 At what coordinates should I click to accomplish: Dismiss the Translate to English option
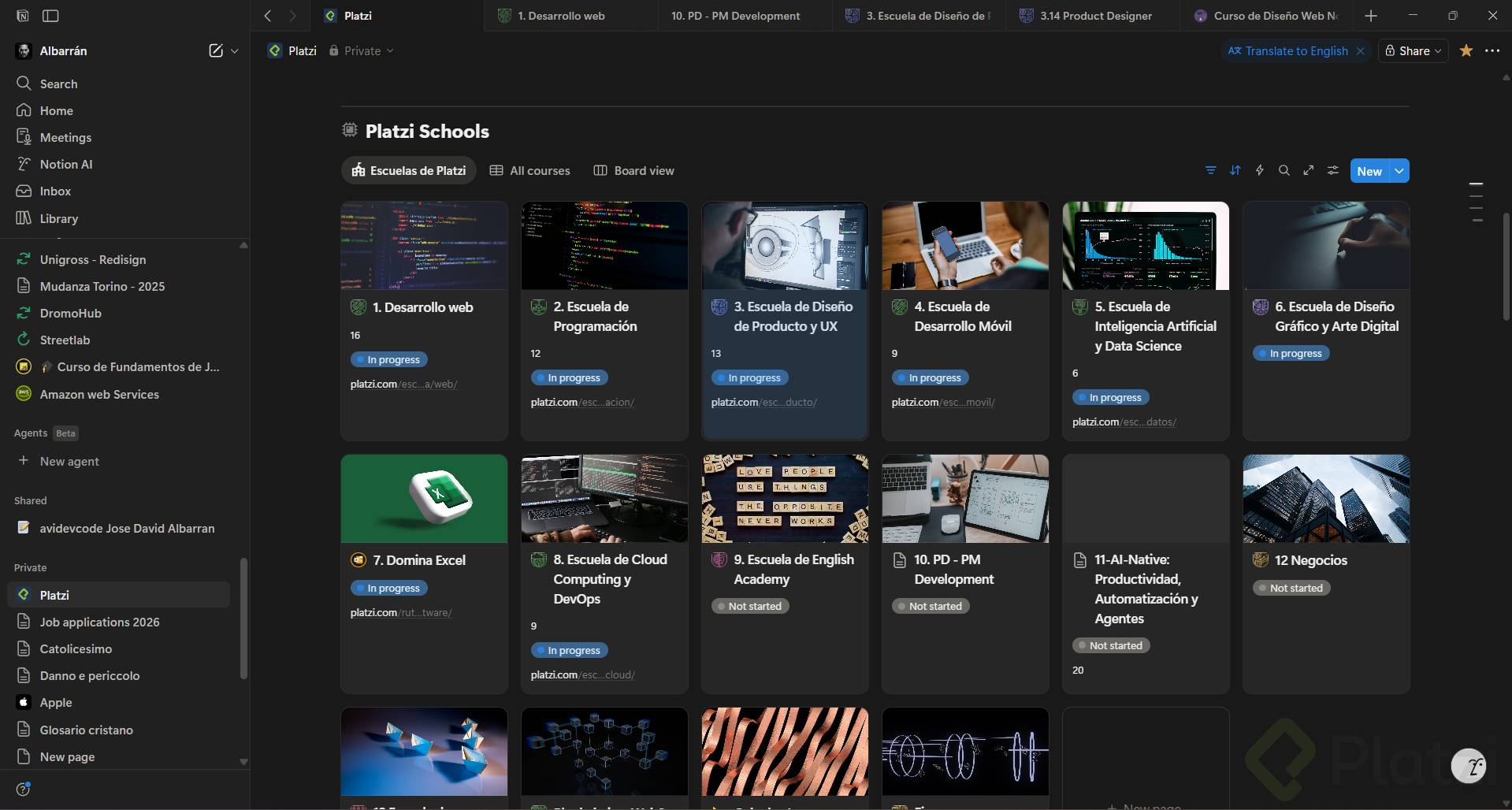click(x=1360, y=51)
